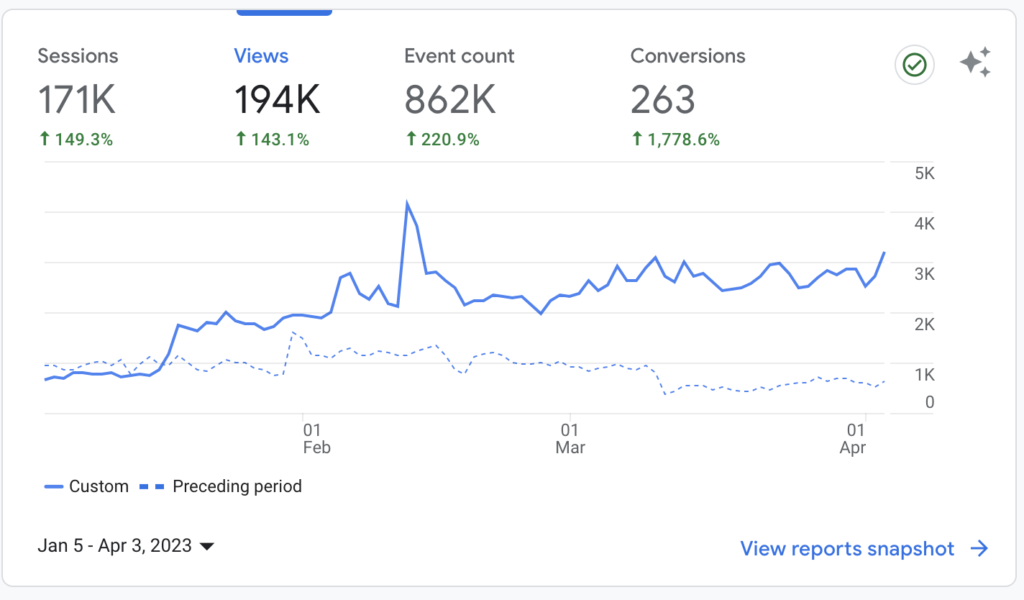Click the up arrow beside 1,778.6% Conversions
Viewport: 1024px width, 600px height.
636,140
